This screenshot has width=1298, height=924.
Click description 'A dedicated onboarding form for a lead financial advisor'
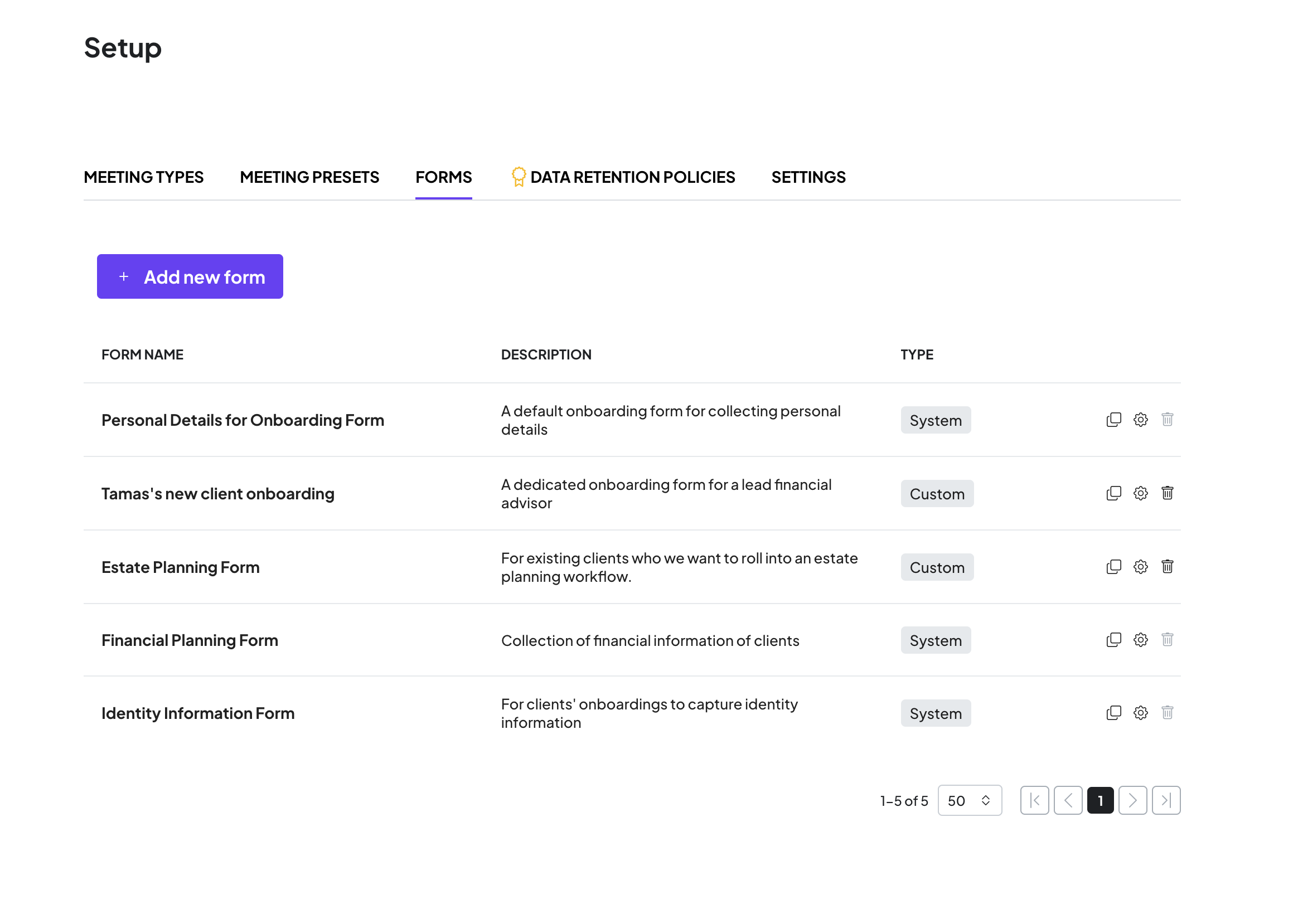click(666, 494)
